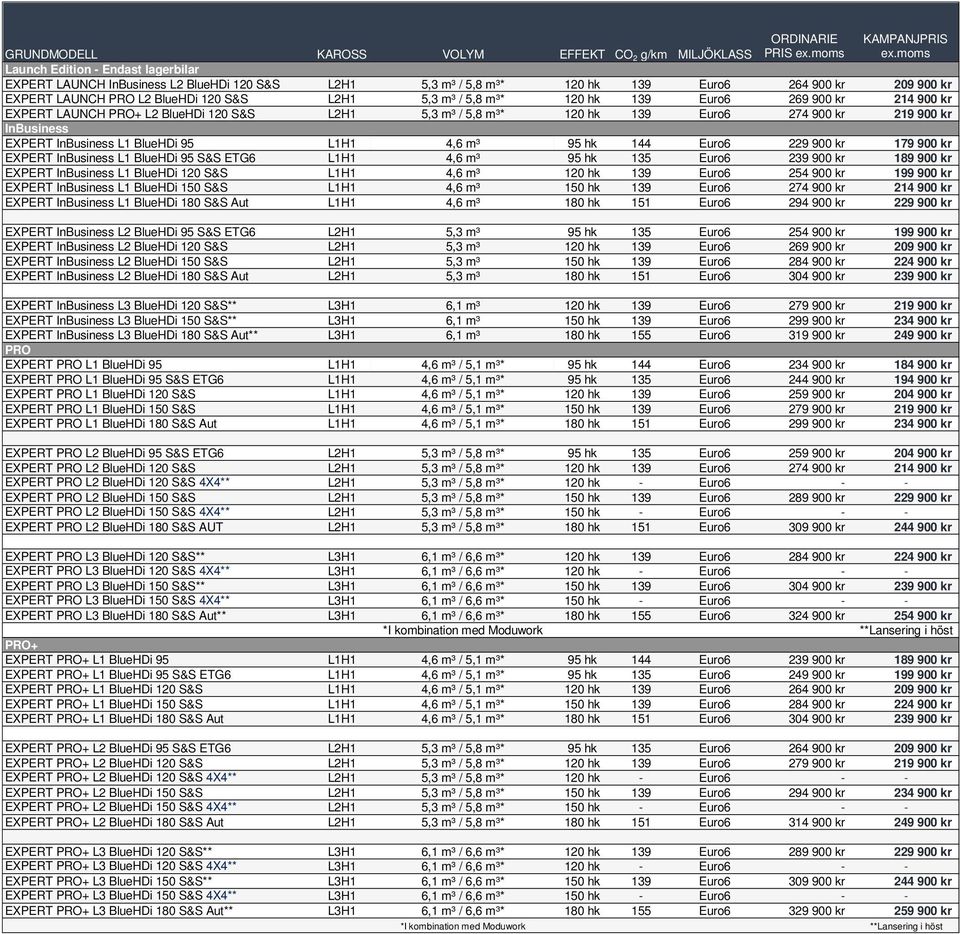Click the CO2 g/km column header
960x934 pixels.
click(x=640, y=54)
